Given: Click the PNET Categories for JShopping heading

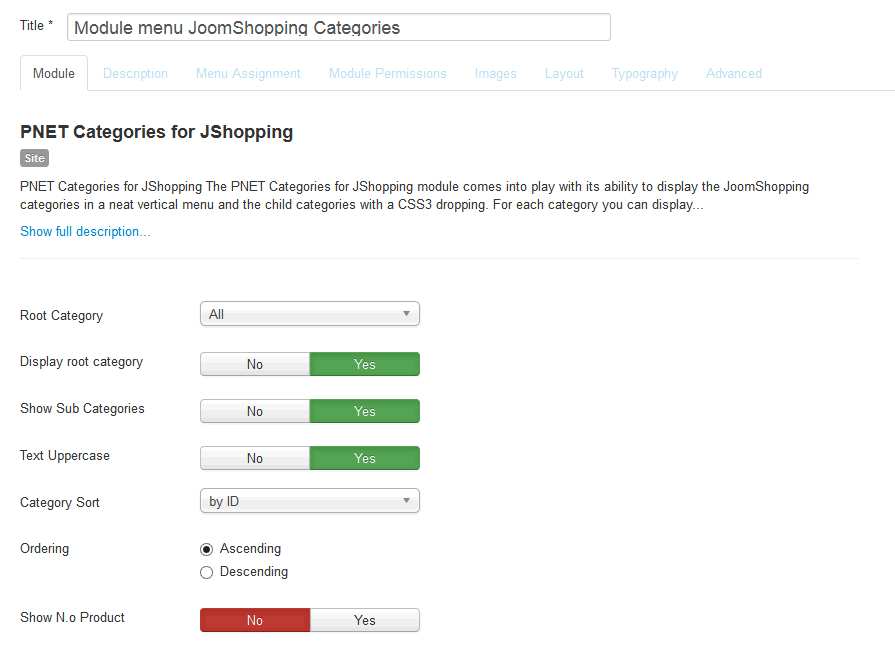Looking at the screenshot, I should pos(156,132).
